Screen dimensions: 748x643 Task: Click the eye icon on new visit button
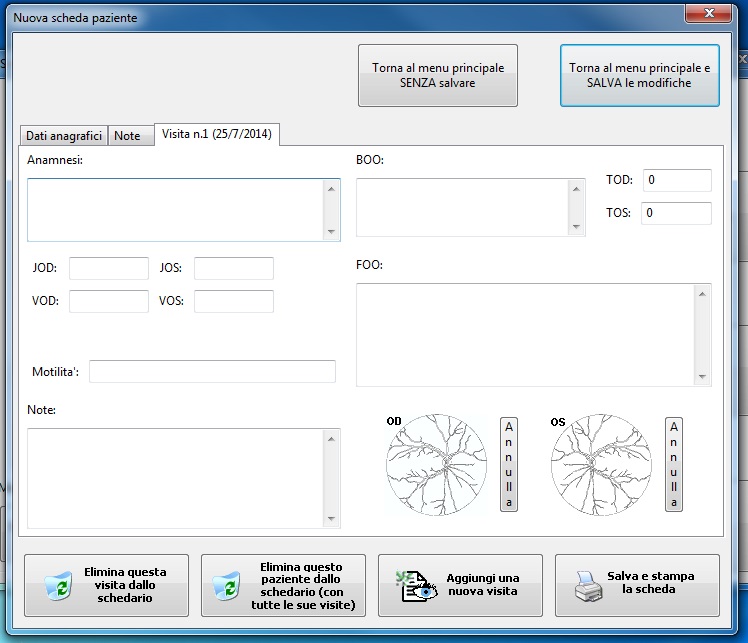point(415,586)
